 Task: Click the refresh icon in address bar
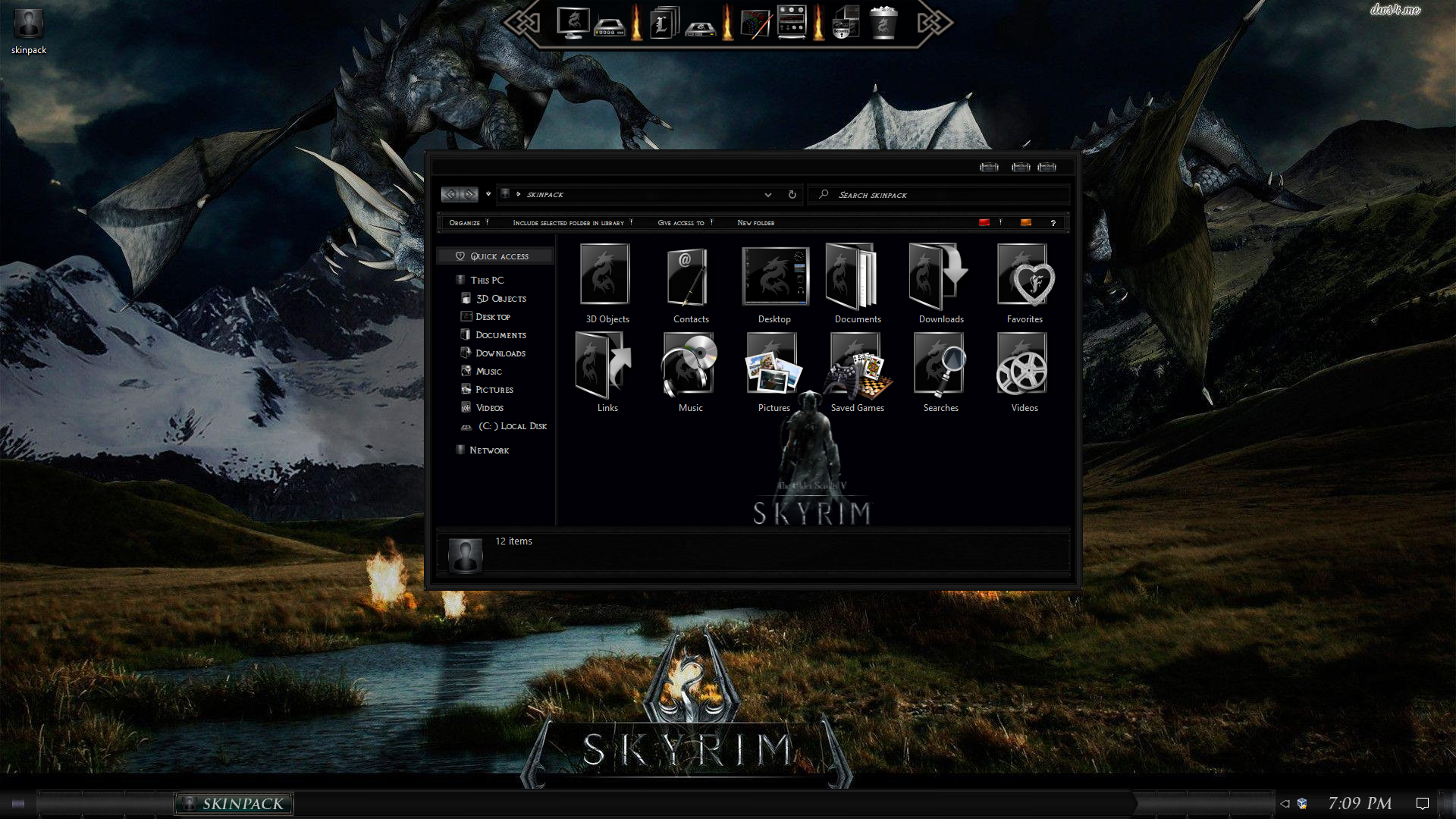coord(792,195)
